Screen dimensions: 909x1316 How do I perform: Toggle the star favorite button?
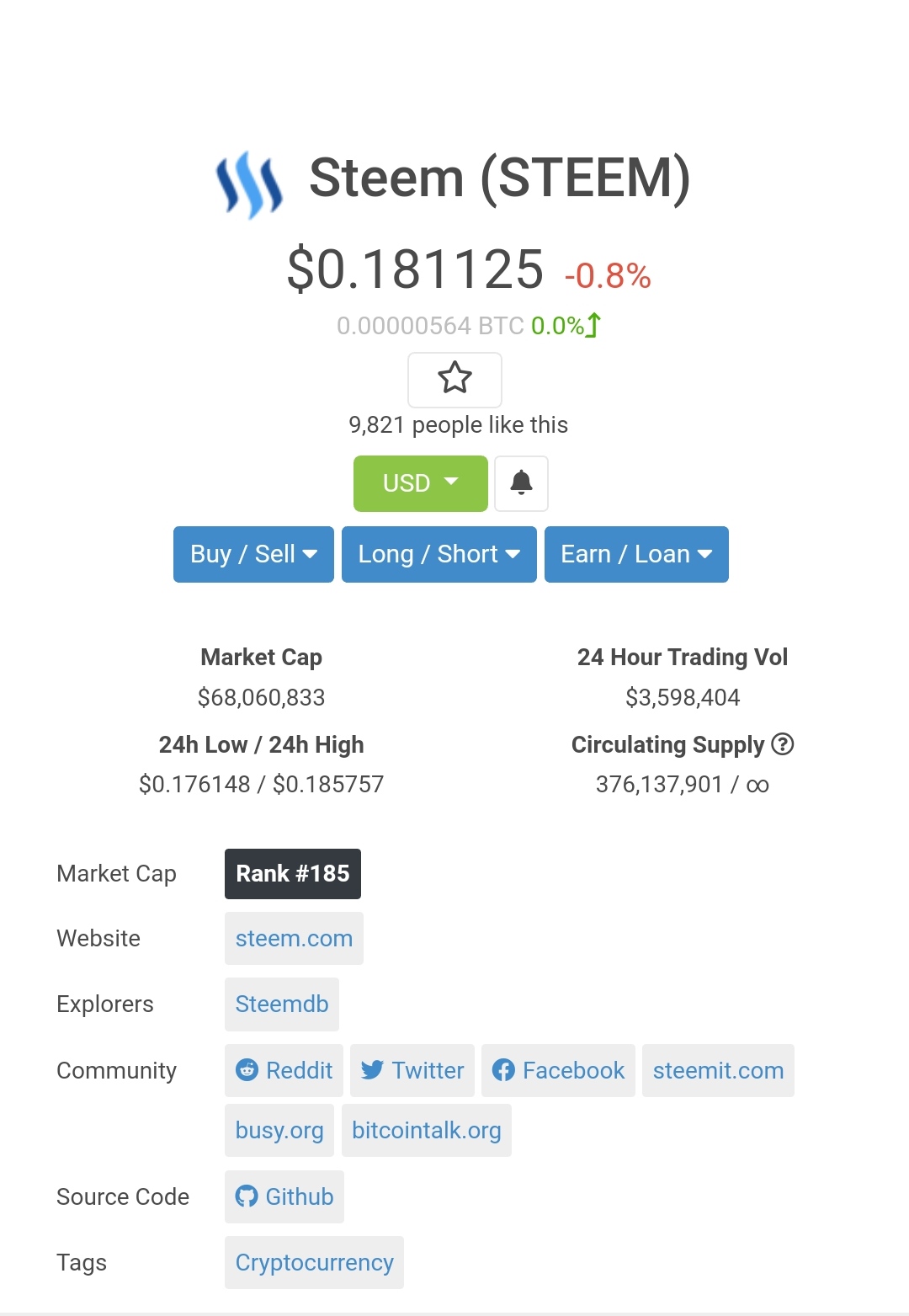[454, 379]
